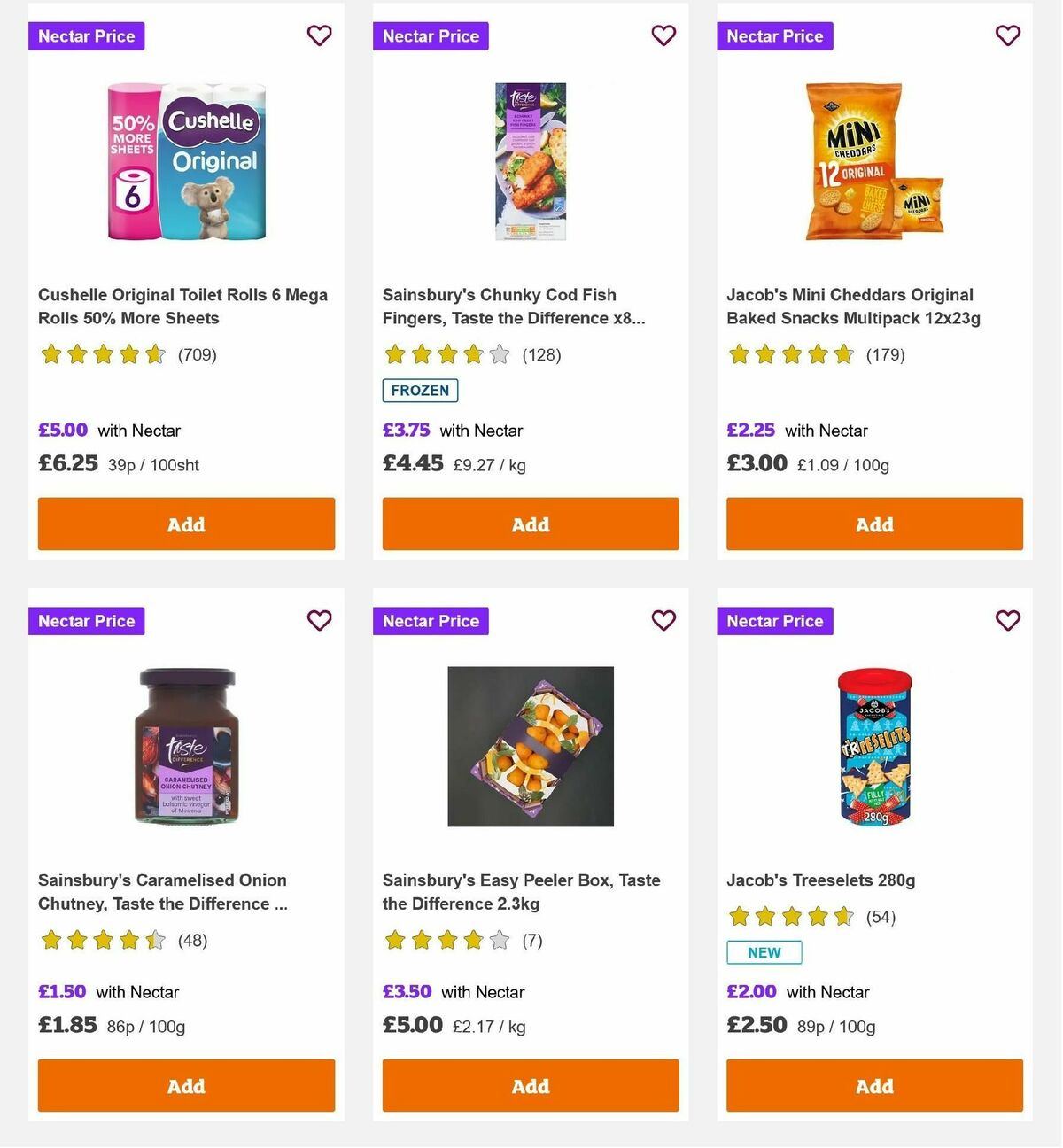Screen dimensions: 1063x1148
Task: Click the NEW badge on Jacob's Treeselets
Action: (764, 952)
